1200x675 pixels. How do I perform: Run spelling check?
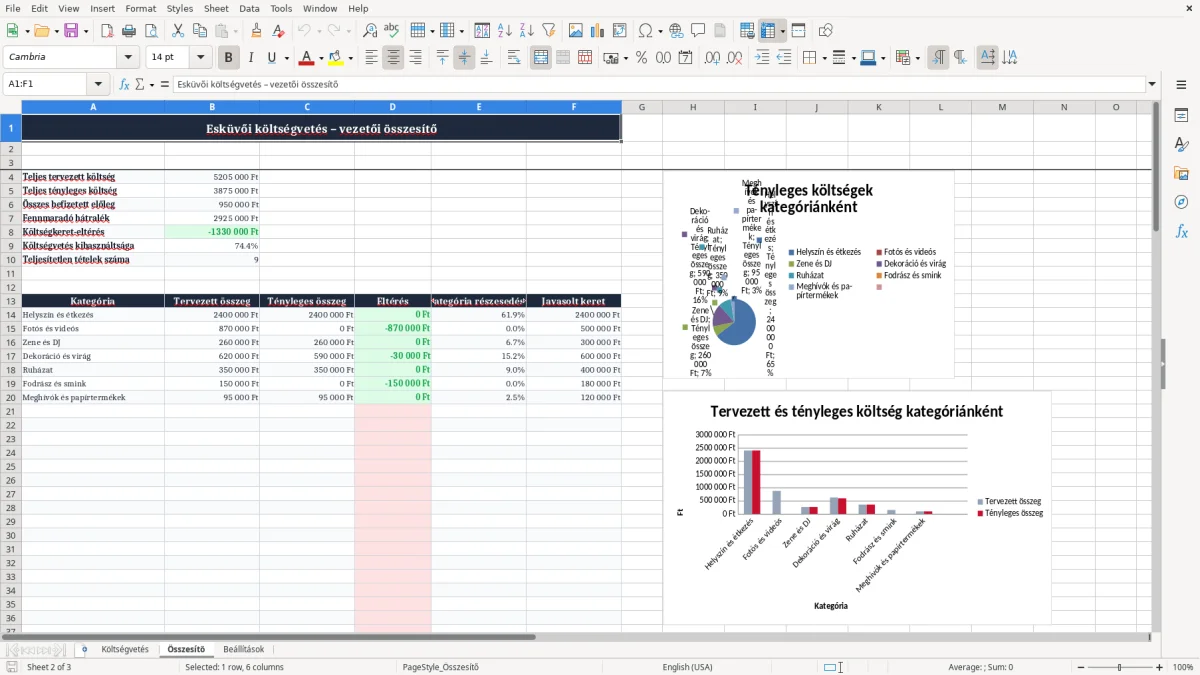coord(392,31)
